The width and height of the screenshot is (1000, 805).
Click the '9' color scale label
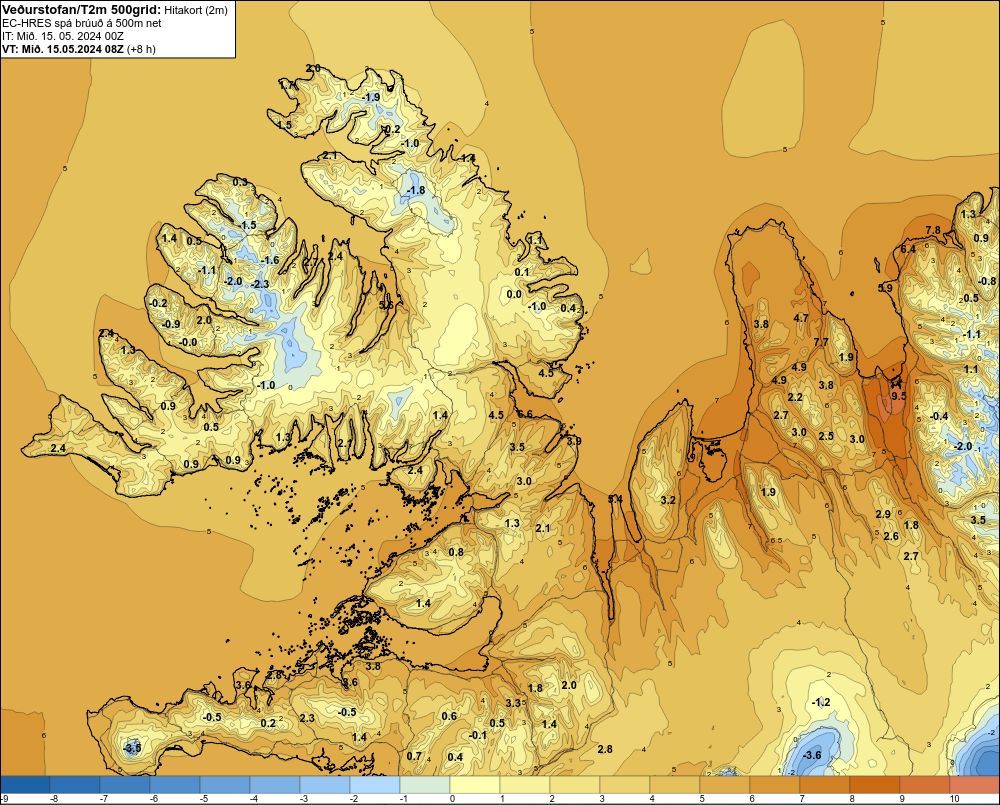click(902, 799)
